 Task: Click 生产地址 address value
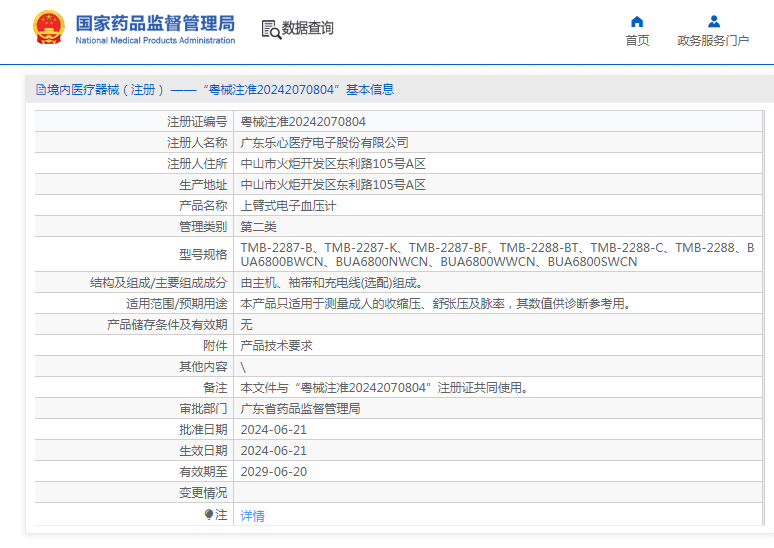click(x=333, y=185)
